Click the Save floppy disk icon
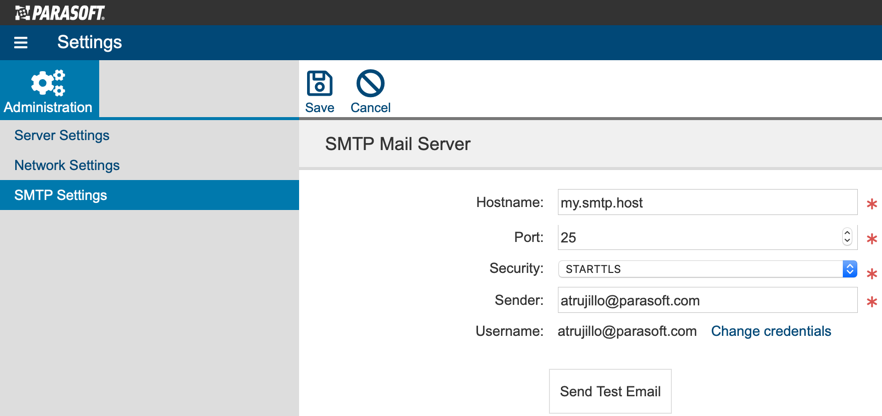 (320, 84)
